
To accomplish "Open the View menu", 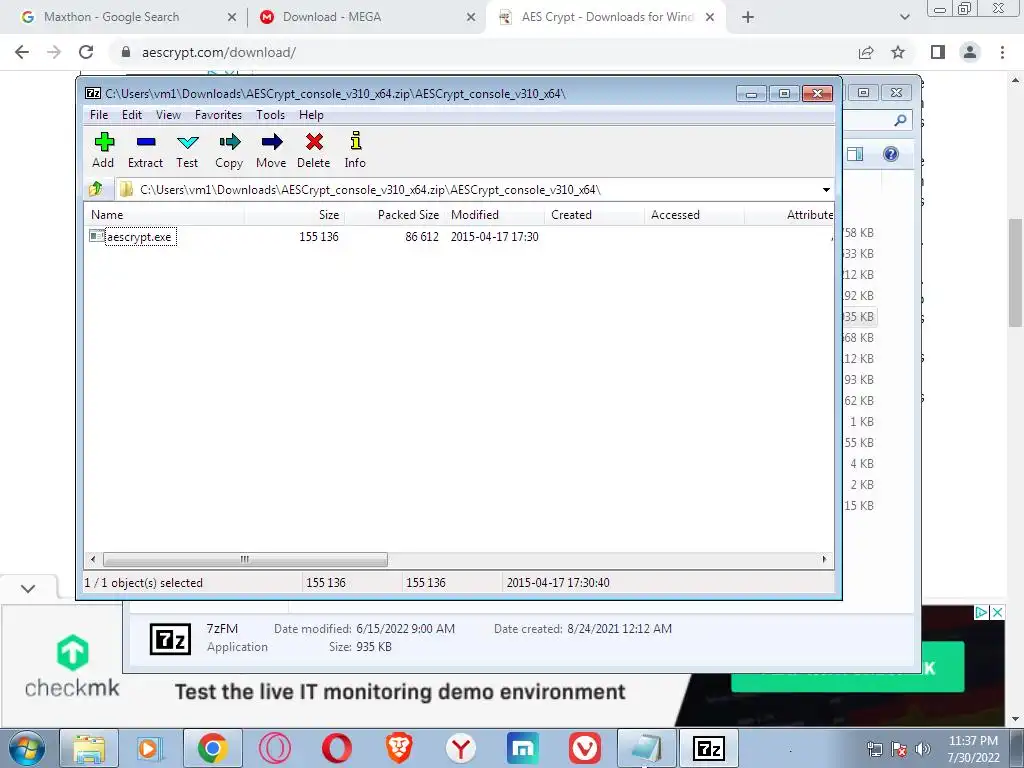I will 168,115.
